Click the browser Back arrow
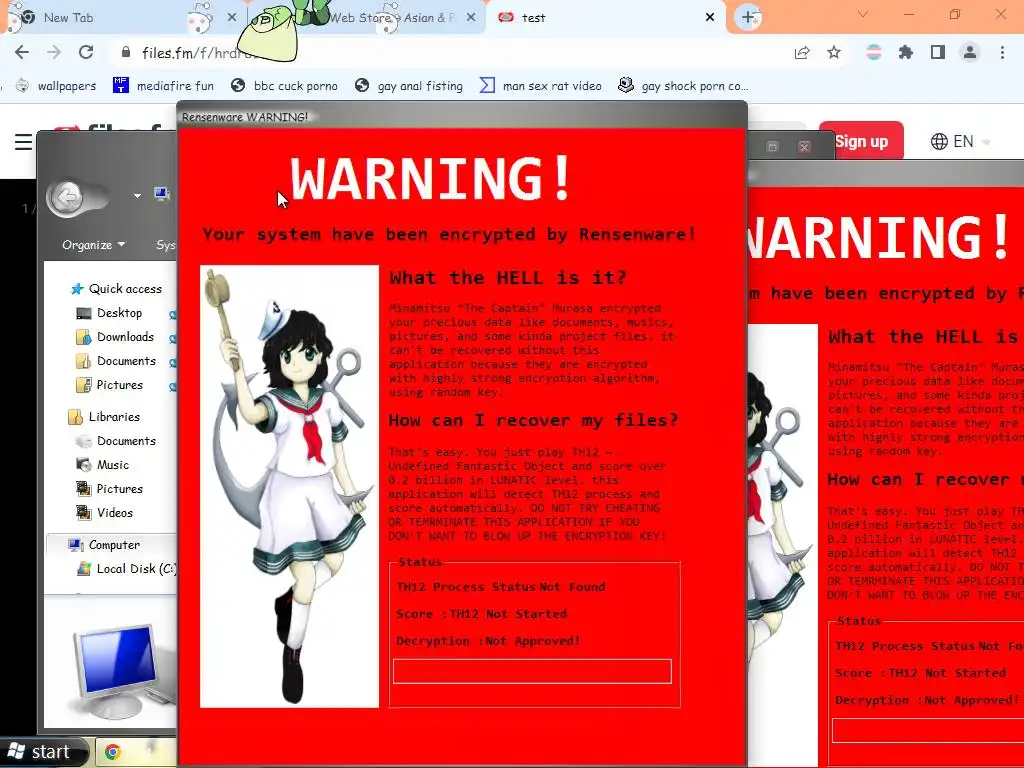This screenshot has height=768, width=1024. pos(22,52)
